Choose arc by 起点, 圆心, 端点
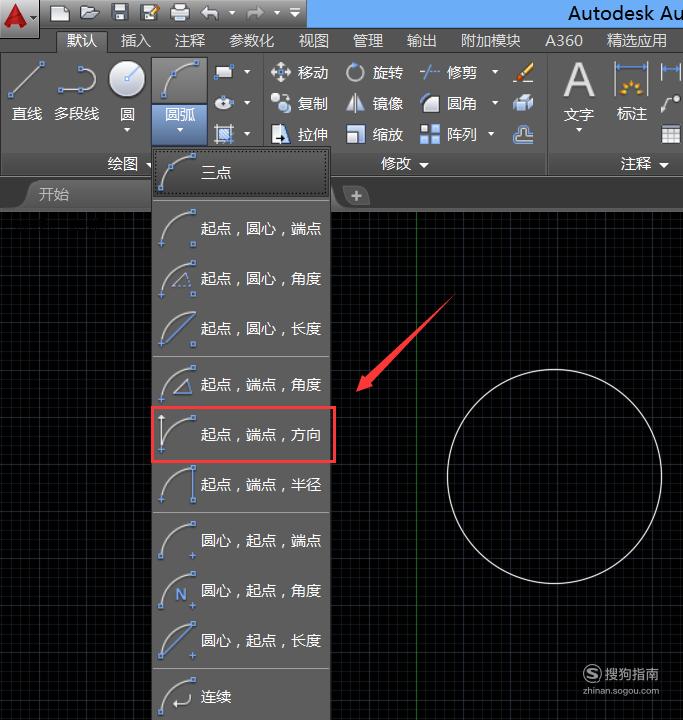 pyautogui.click(x=241, y=228)
